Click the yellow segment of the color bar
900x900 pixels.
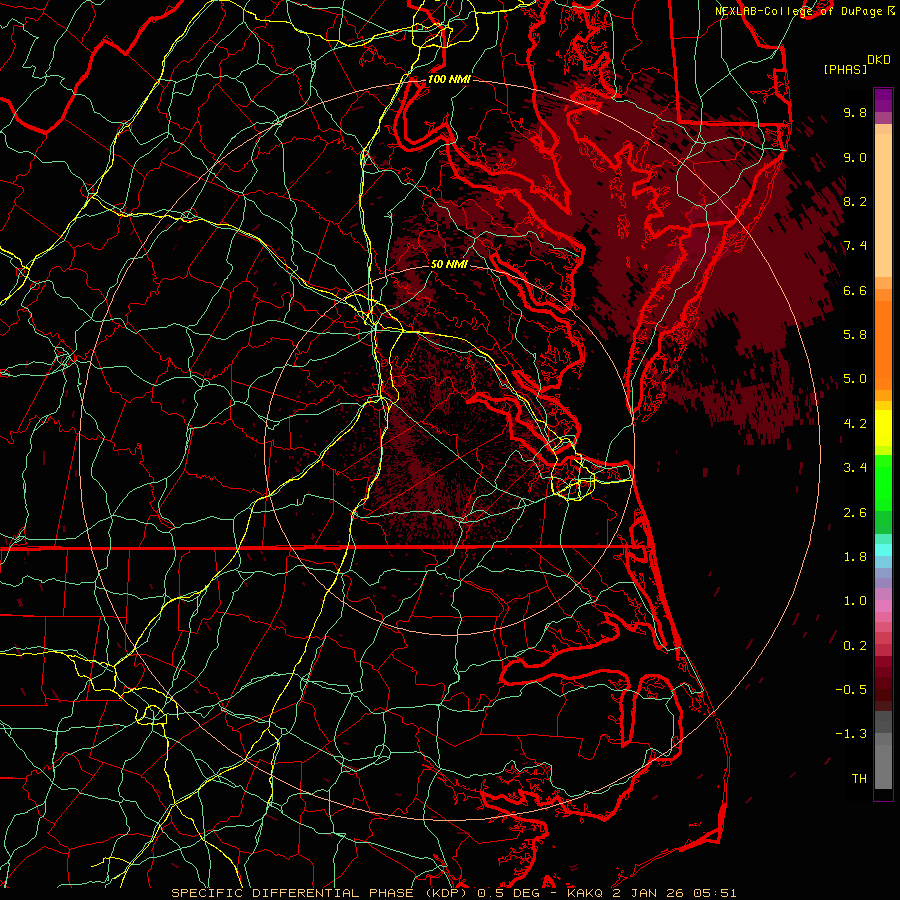(883, 428)
